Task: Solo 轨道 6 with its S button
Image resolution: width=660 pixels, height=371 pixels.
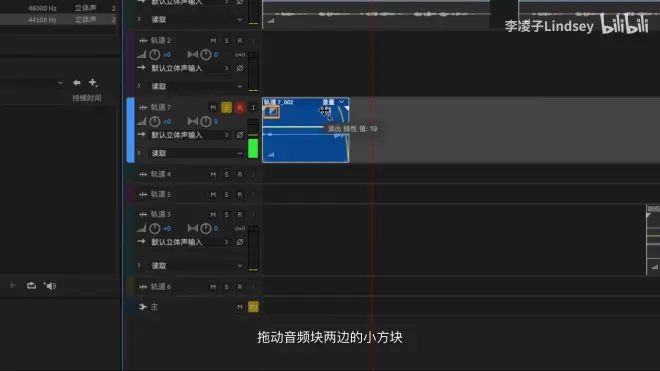Action: tap(226, 287)
